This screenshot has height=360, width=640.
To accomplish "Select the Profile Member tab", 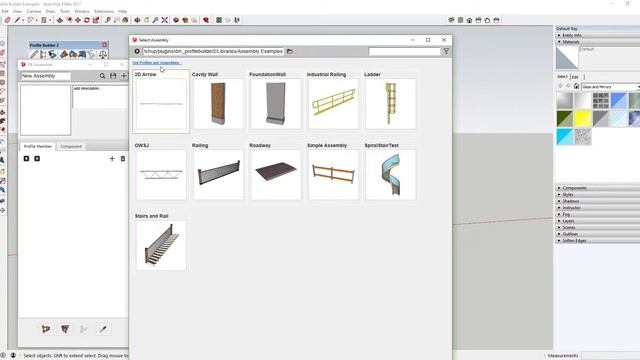I will pyautogui.click(x=38, y=147).
